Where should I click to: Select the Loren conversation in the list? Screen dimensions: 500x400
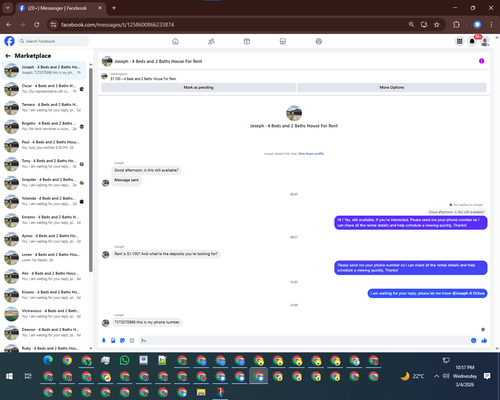pos(44,257)
